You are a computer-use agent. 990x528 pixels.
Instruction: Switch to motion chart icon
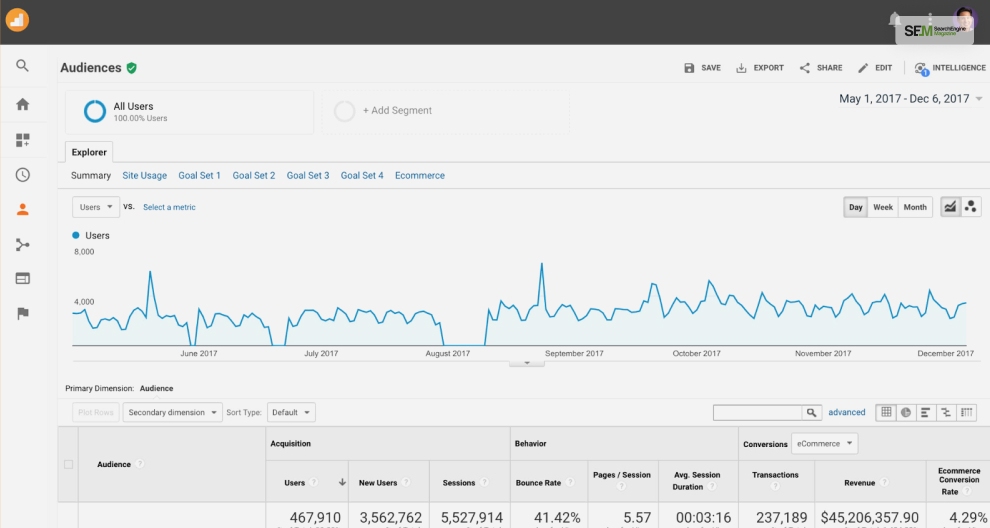pos(970,207)
